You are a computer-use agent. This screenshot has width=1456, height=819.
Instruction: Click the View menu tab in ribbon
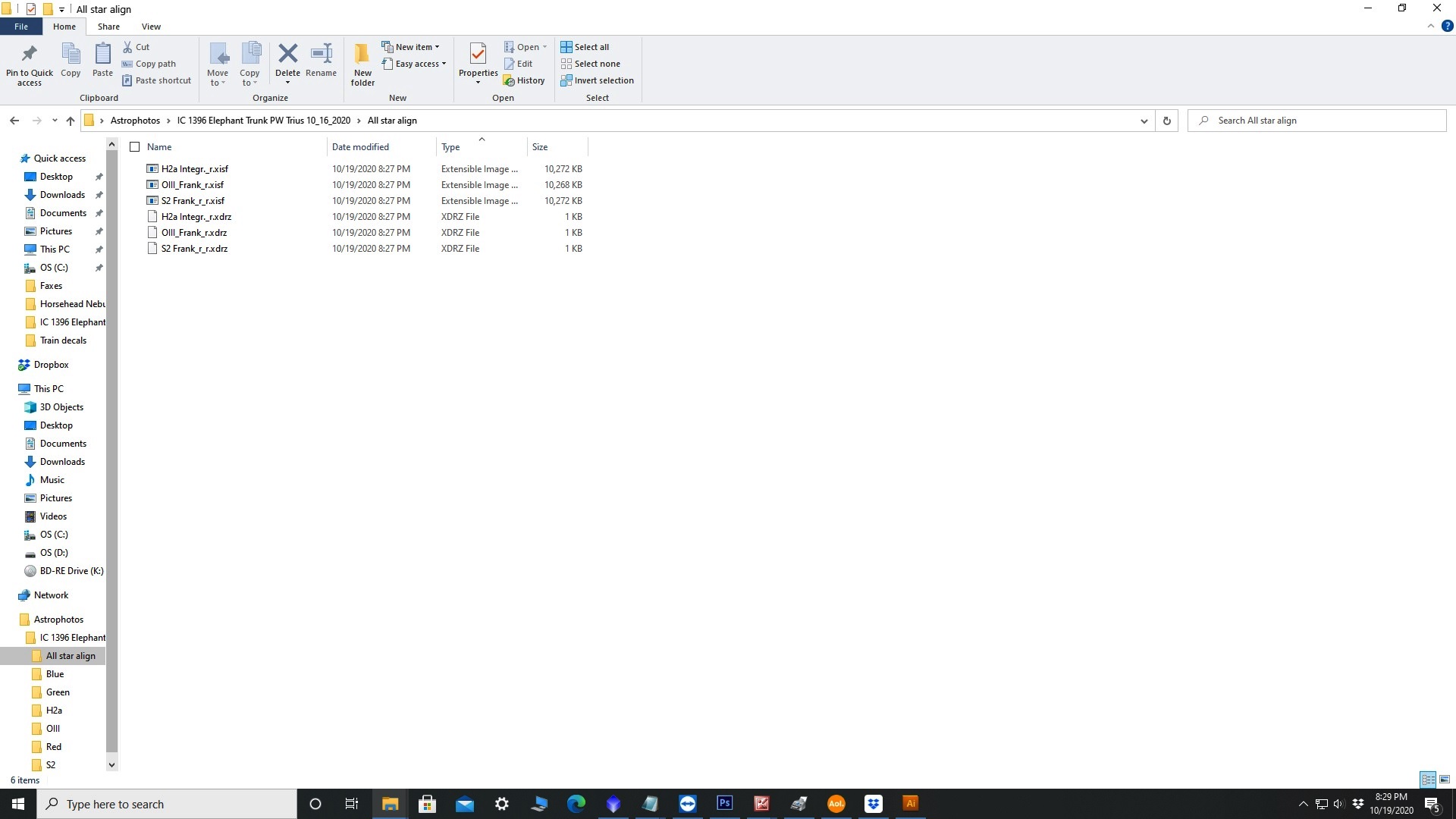coord(151,27)
